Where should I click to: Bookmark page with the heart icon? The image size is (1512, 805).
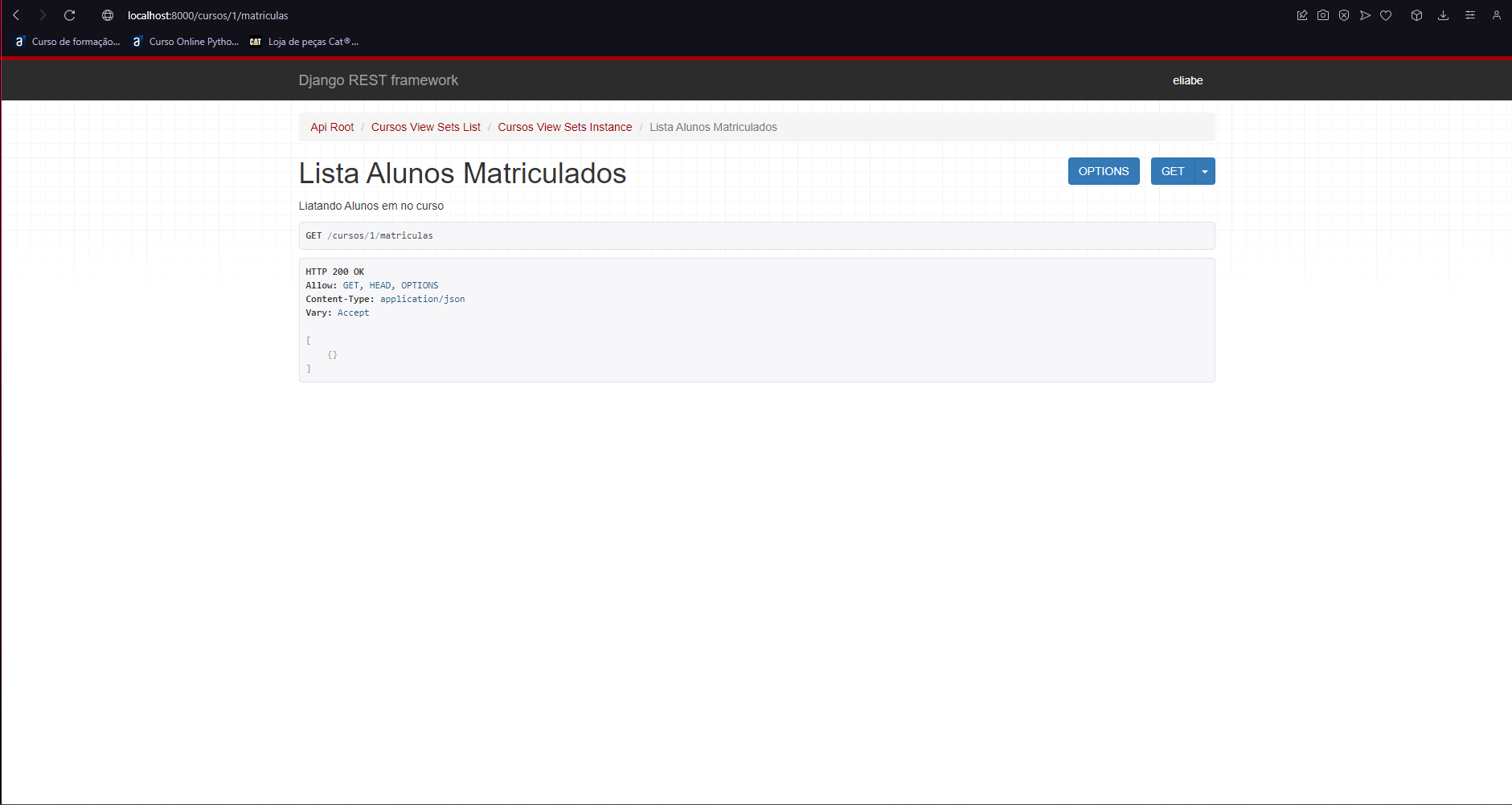coord(1386,15)
